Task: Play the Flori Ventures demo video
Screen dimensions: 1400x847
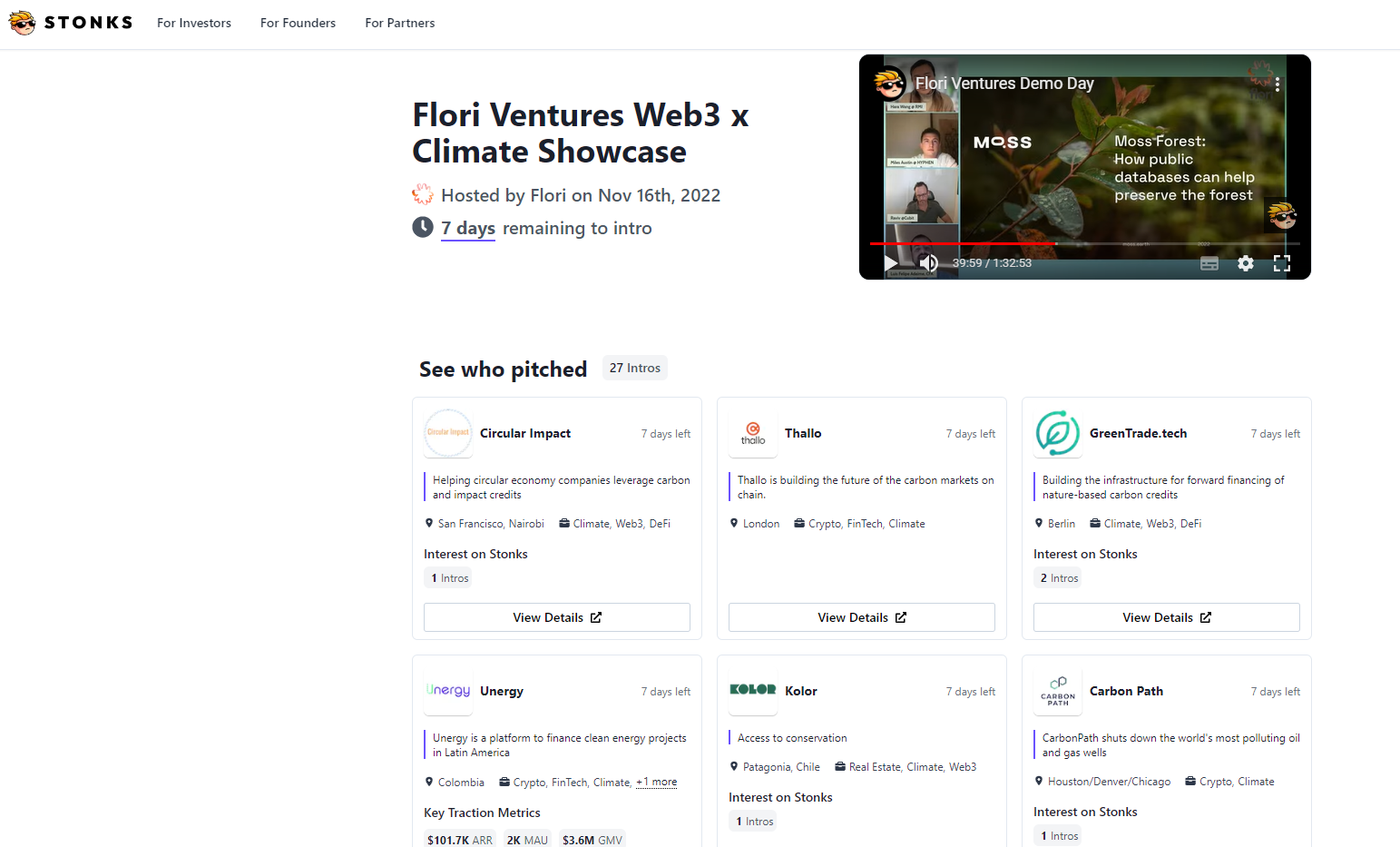Action: (890, 263)
